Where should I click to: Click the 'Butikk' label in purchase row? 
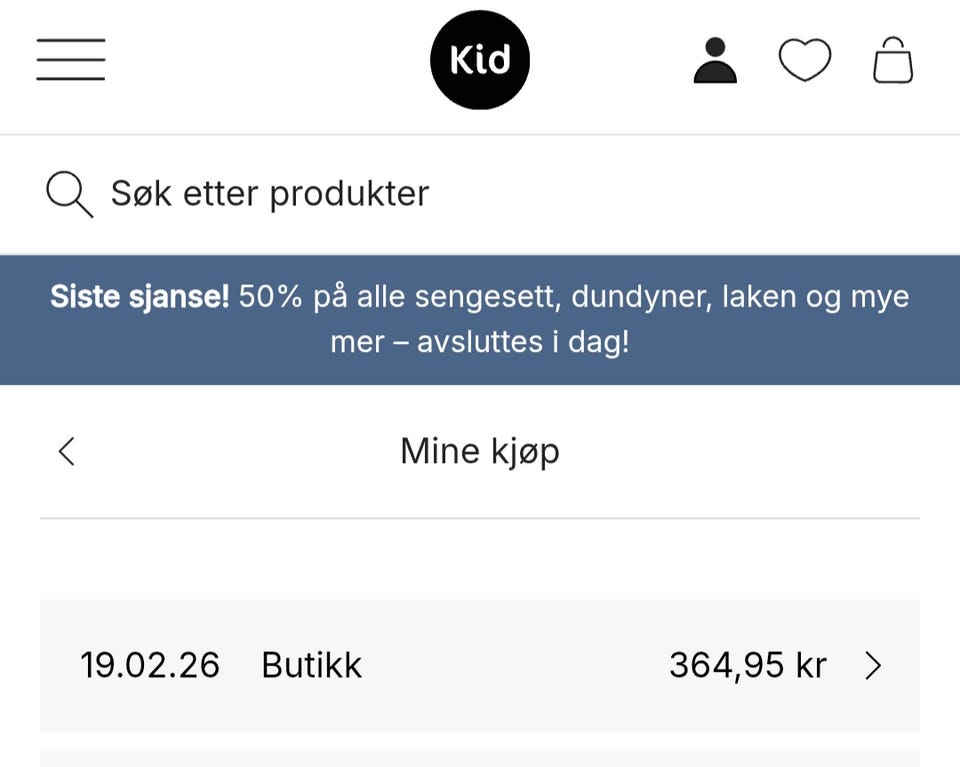(312, 665)
